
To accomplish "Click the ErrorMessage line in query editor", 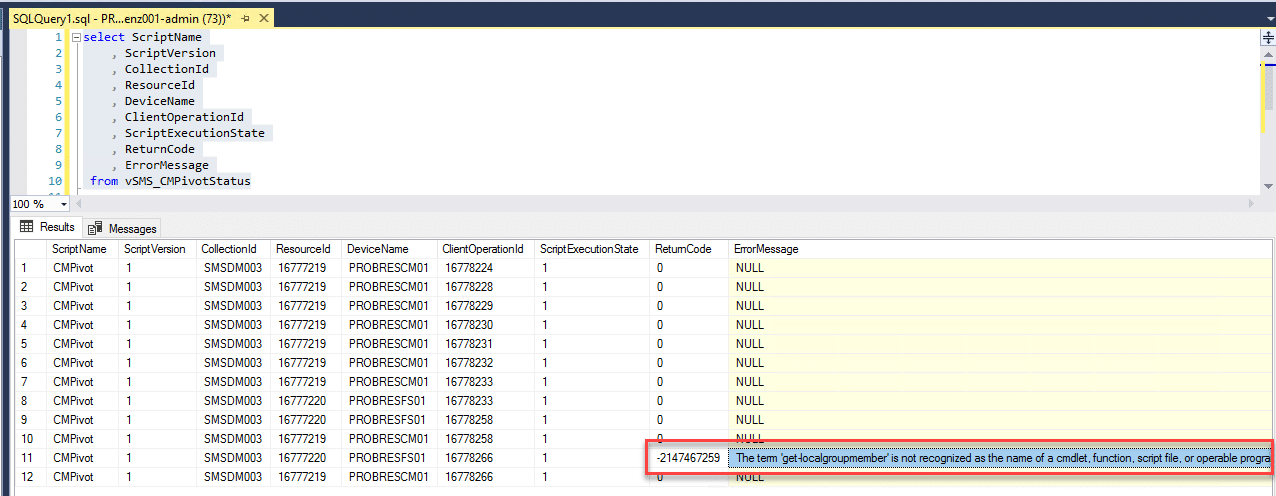I will [167, 165].
